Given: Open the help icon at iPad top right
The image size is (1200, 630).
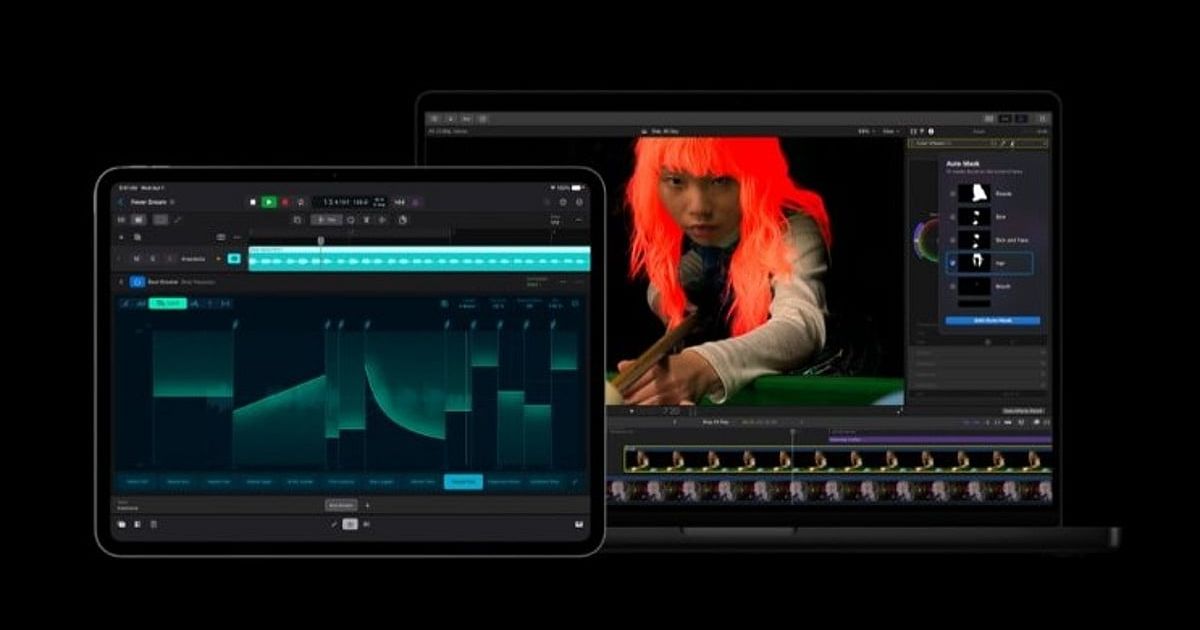Looking at the screenshot, I should coord(579,202).
